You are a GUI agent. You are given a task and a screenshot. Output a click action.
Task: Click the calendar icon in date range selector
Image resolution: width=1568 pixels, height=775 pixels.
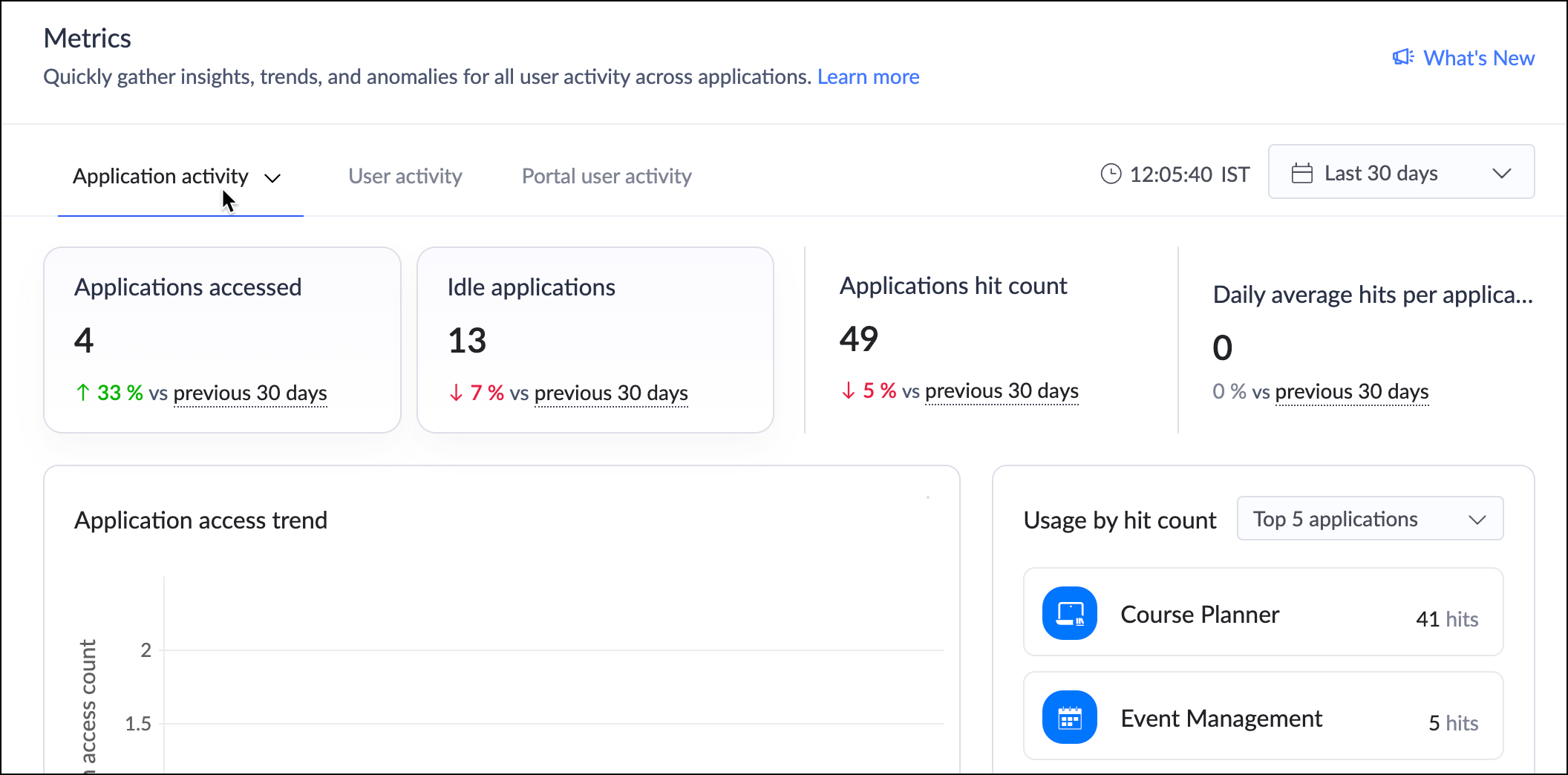coord(1302,174)
